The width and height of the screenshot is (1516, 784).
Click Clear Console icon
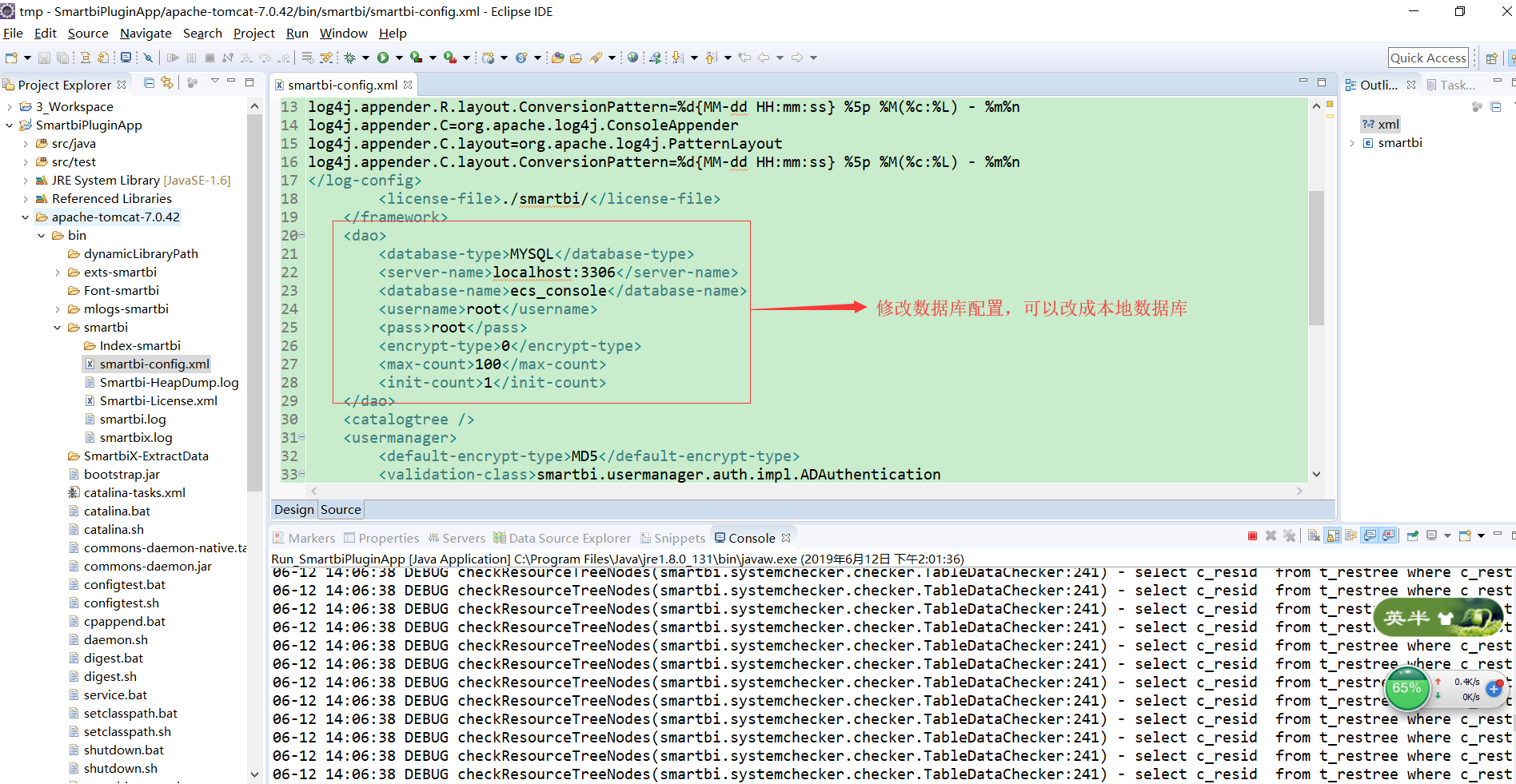click(1314, 536)
